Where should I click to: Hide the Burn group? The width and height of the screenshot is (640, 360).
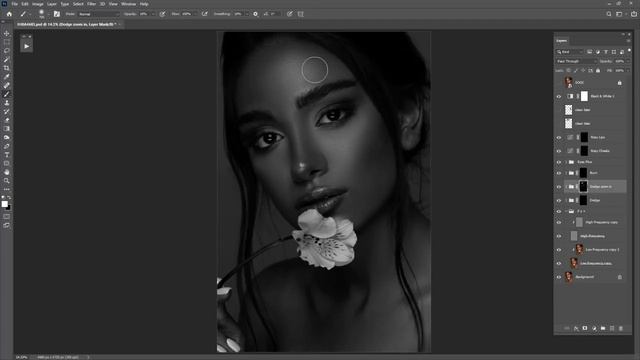[x=559, y=173]
